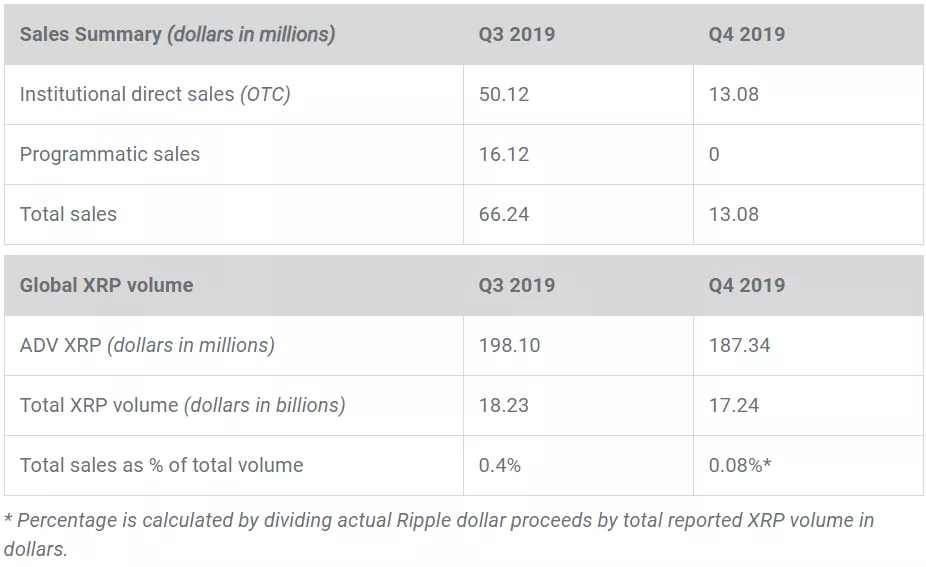This screenshot has width=926, height=567.
Task: Select the Programmatic sales row label
Action: click(110, 154)
